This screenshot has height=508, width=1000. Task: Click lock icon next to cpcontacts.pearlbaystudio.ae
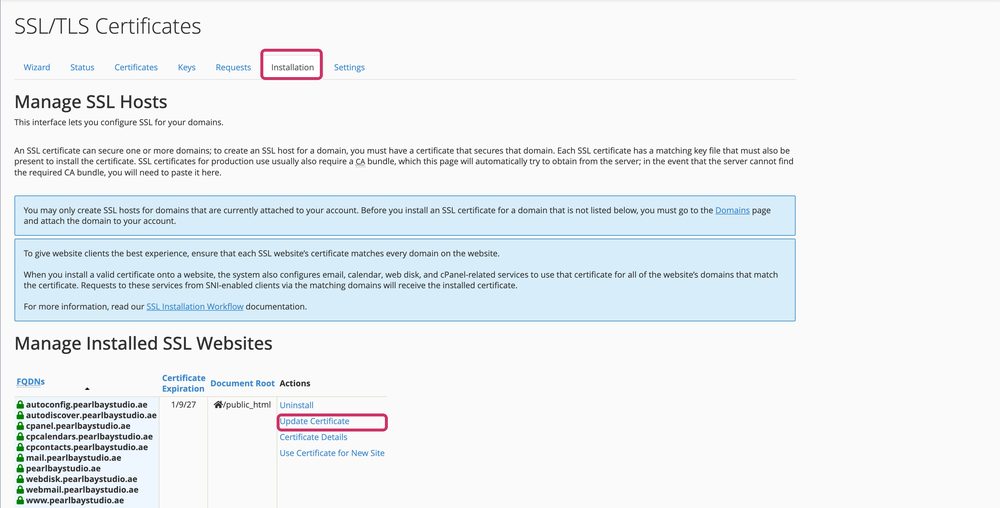(20, 447)
